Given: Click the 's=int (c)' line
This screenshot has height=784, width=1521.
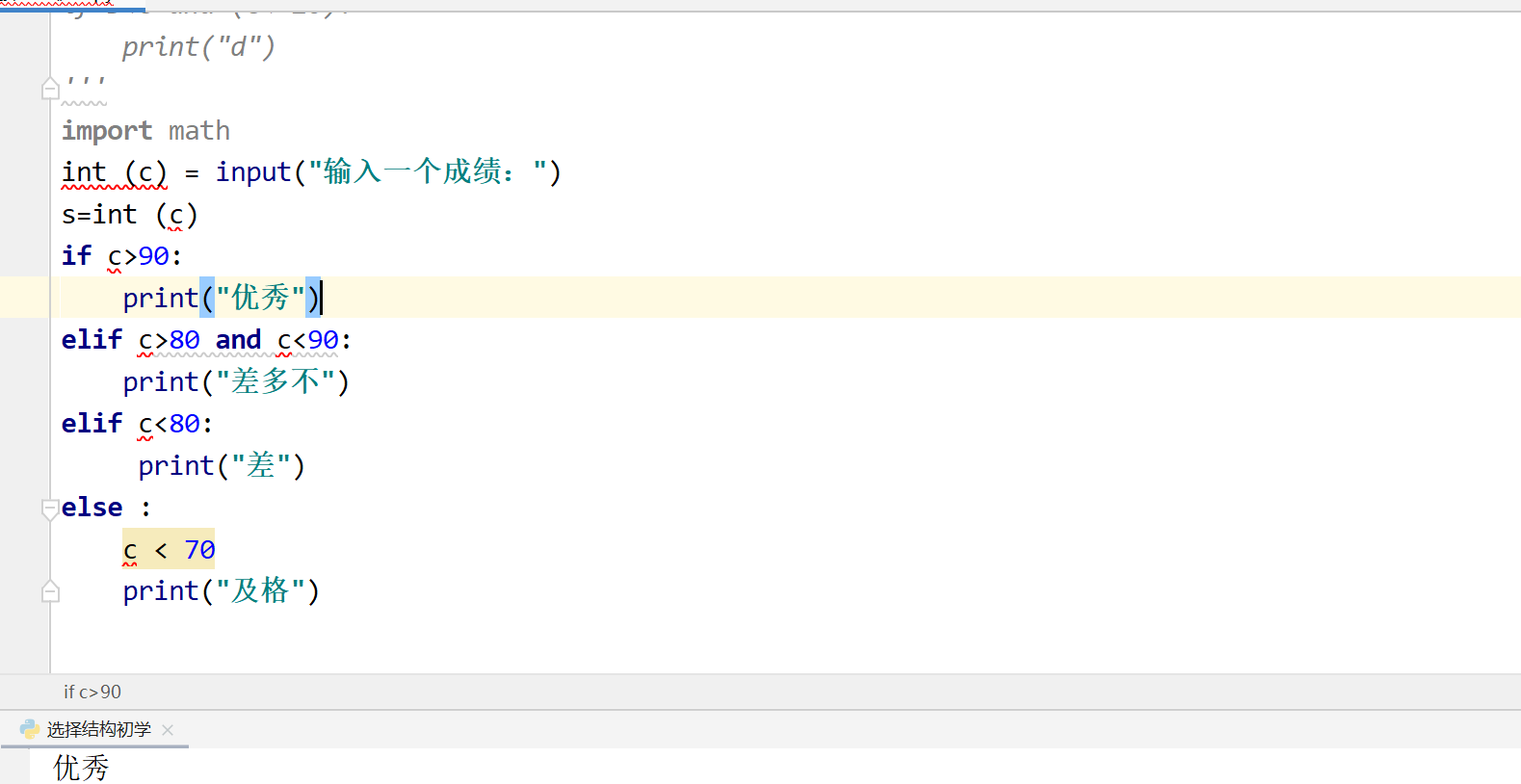Looking at the screenshot, I should pos(130,215).
